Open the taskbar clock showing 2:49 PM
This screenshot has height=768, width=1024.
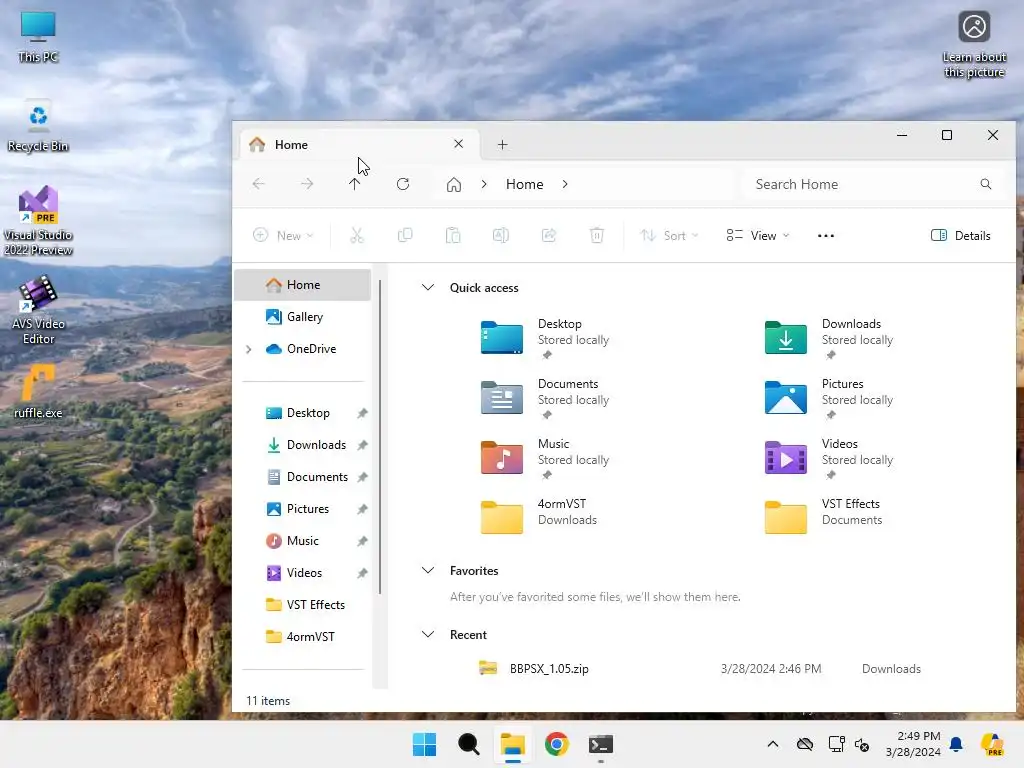click(913, 744)
